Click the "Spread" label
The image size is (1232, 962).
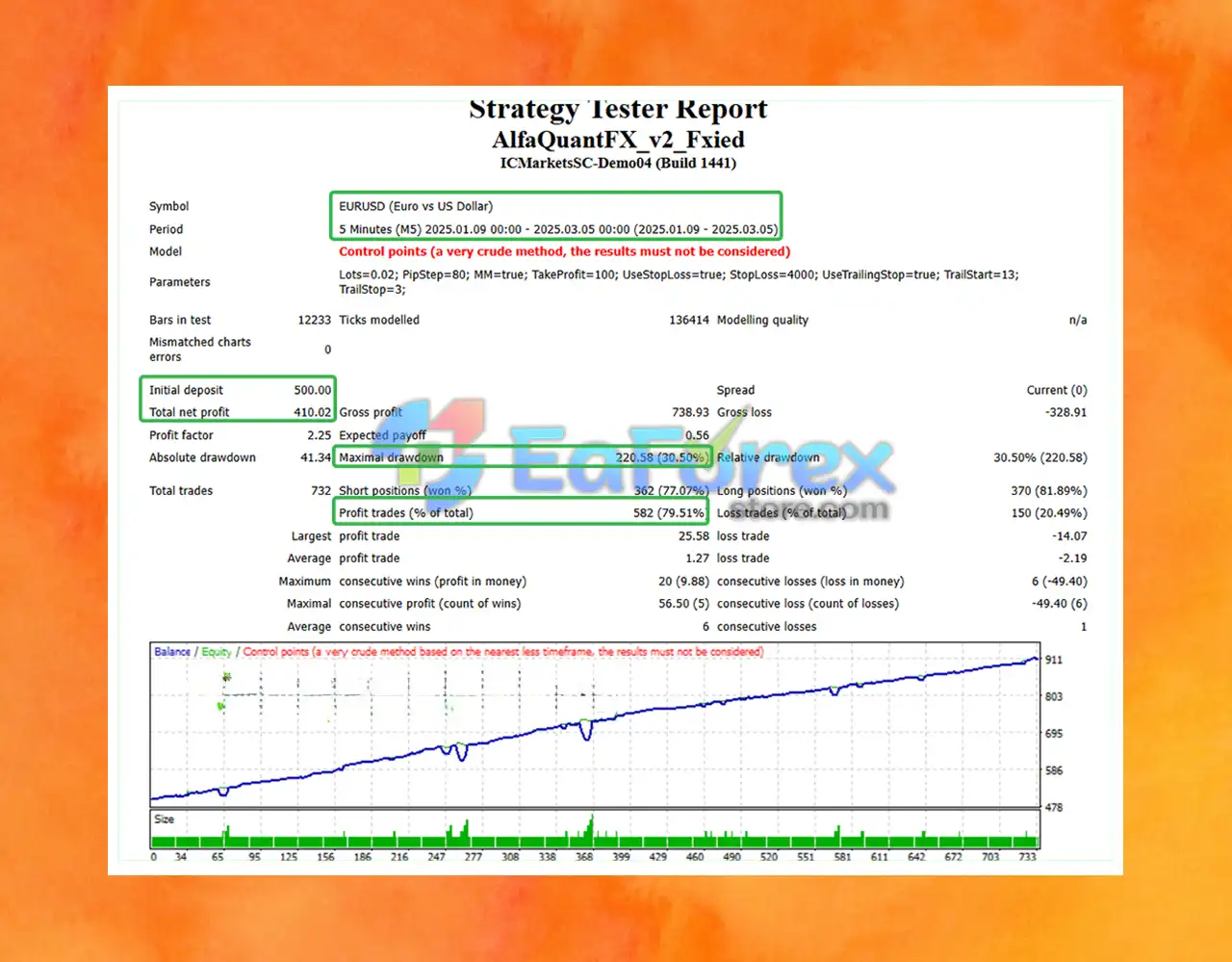point(735,390)
